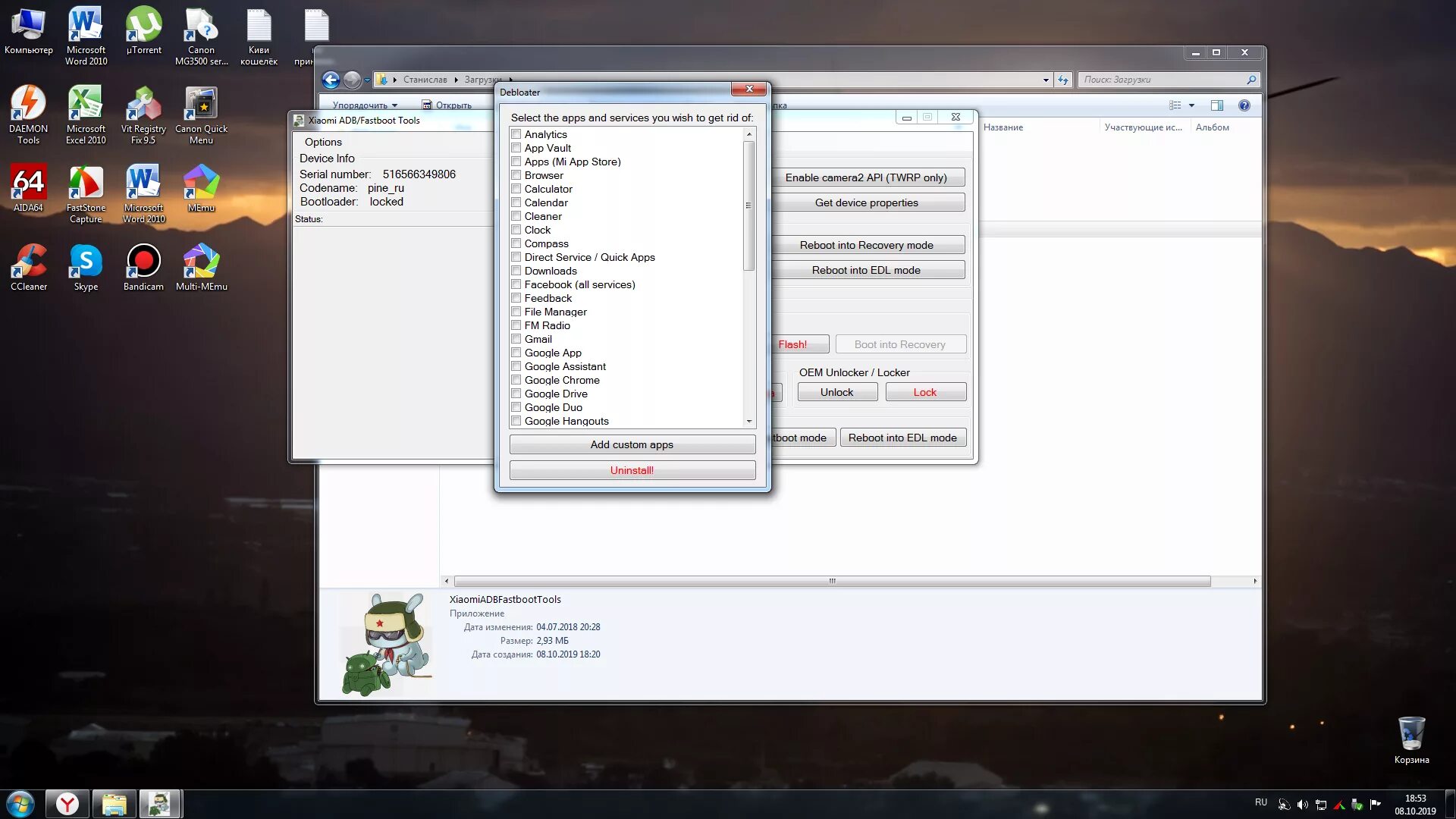Click the Explorer help question-mark icon
Viewport: 1456px width, 819px height.
click(1244, 105)
